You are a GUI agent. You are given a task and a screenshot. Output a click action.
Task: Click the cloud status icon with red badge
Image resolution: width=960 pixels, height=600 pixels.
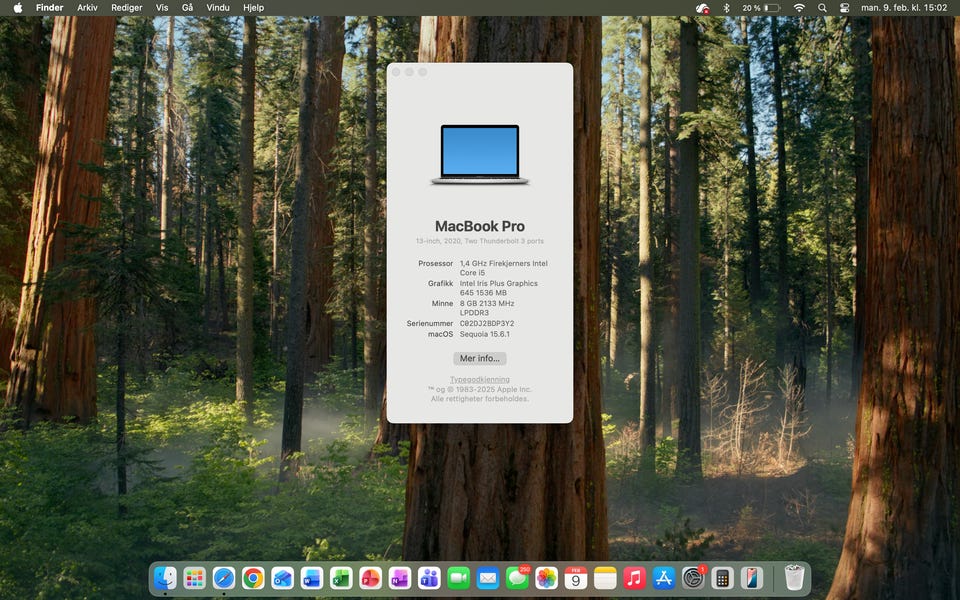tap(702, 8)
